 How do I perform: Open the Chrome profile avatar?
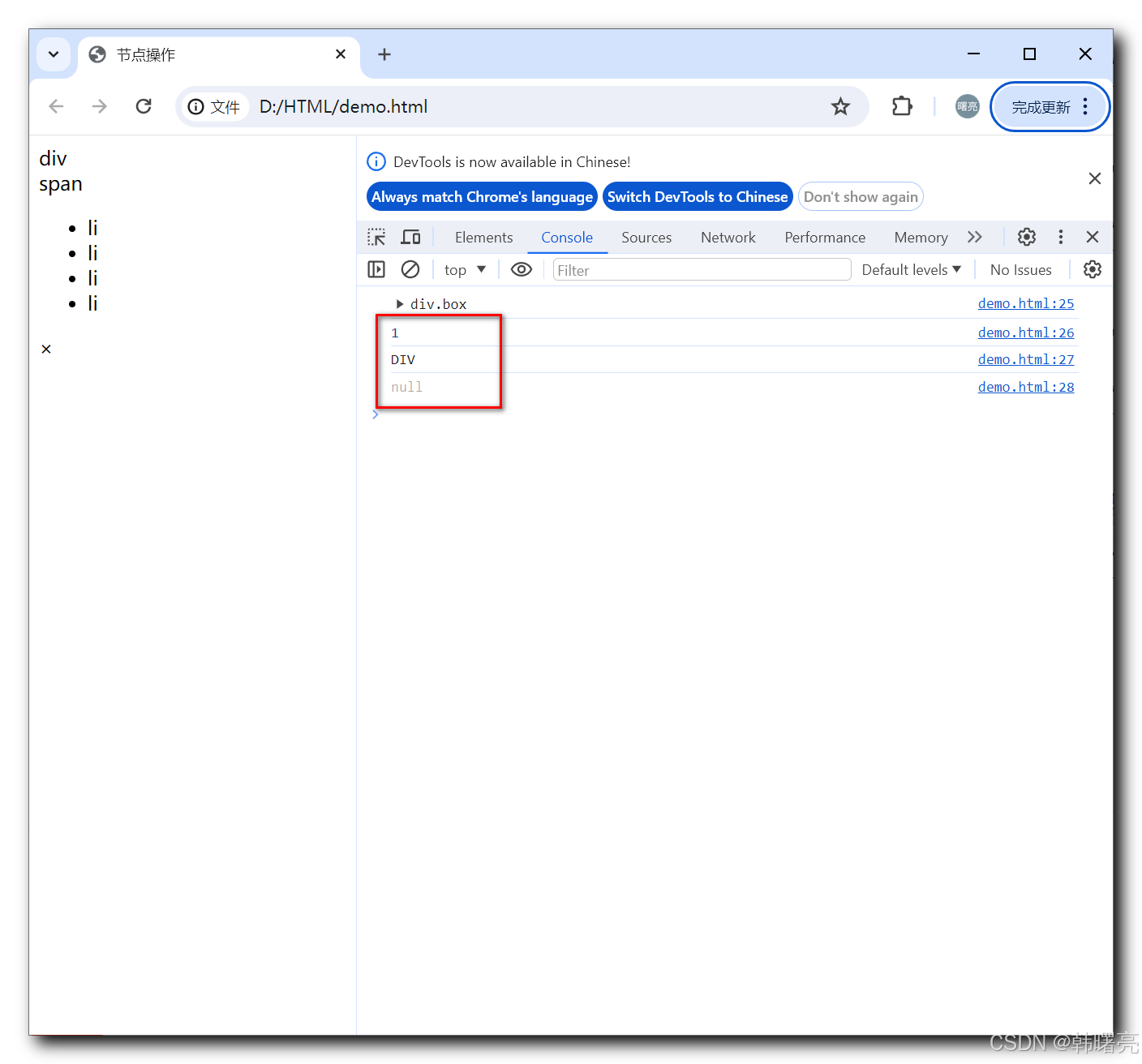pyautogui.click(x=967, y=106)
